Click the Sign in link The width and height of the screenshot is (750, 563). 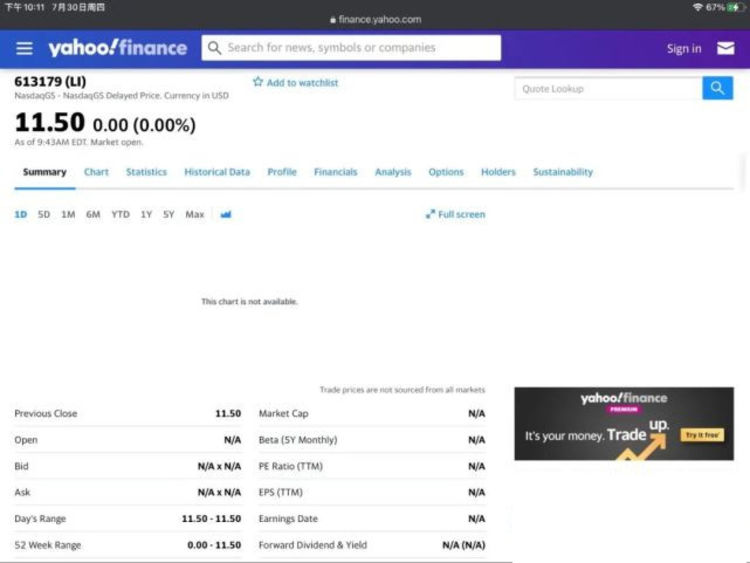pyautogui.click(x=684, y=48)
